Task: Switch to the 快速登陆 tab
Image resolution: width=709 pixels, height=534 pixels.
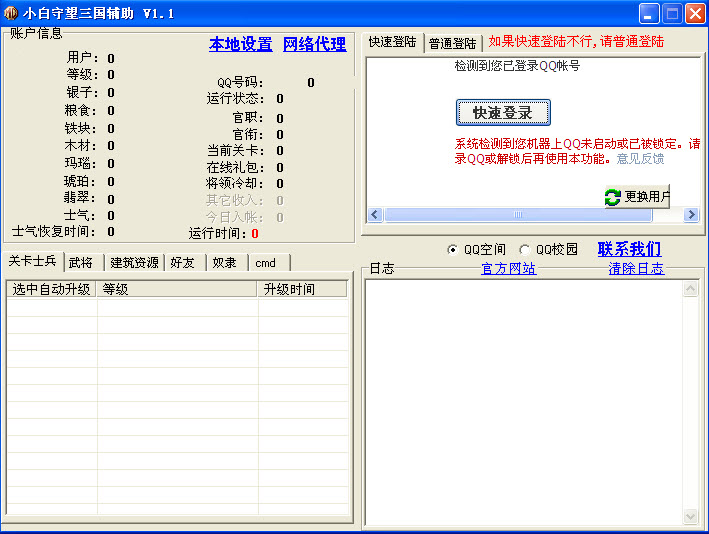Action: point(392,42)
